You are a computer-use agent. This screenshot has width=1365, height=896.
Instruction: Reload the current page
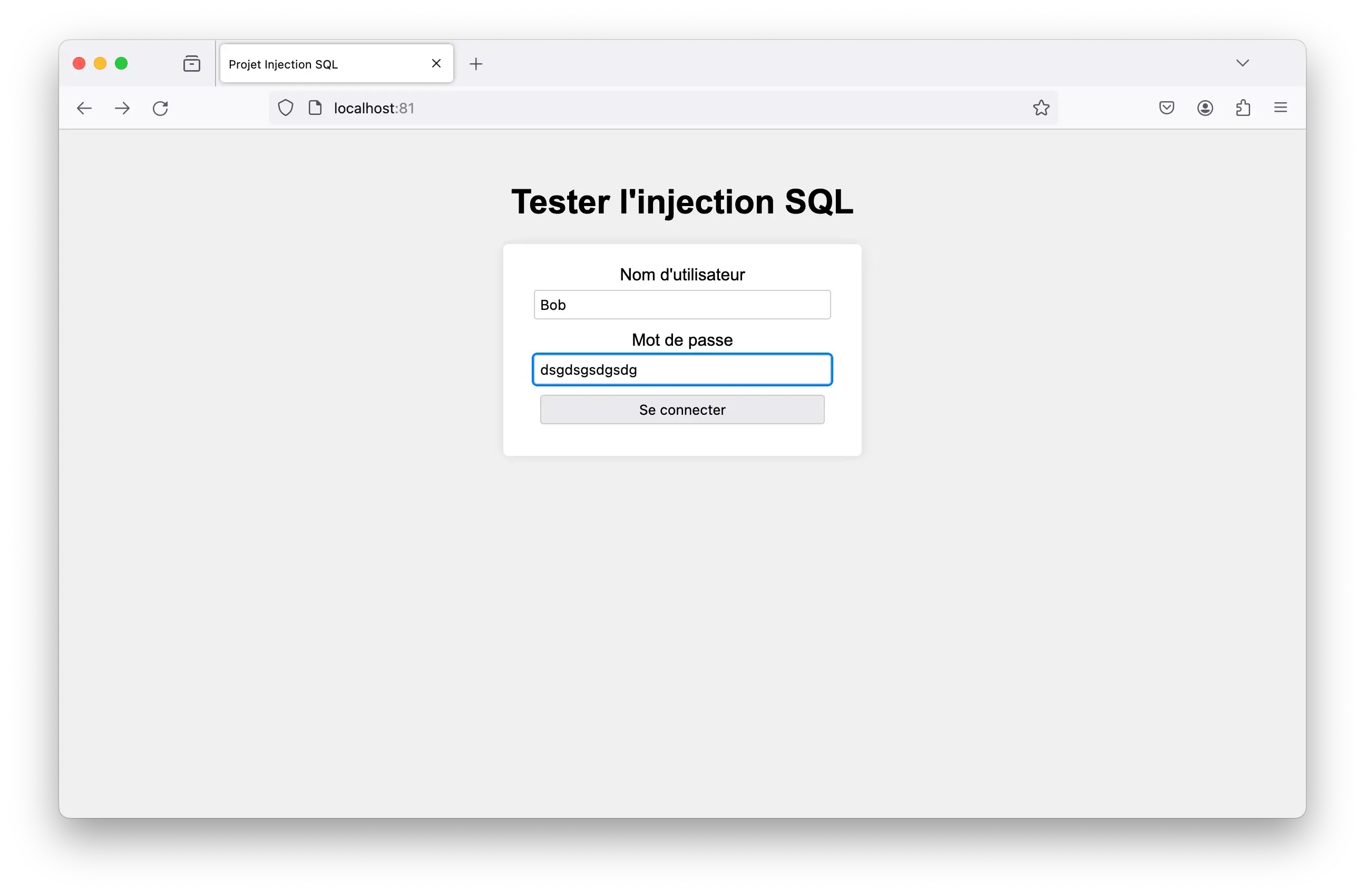pyautogui.click(x=161, y=108)
